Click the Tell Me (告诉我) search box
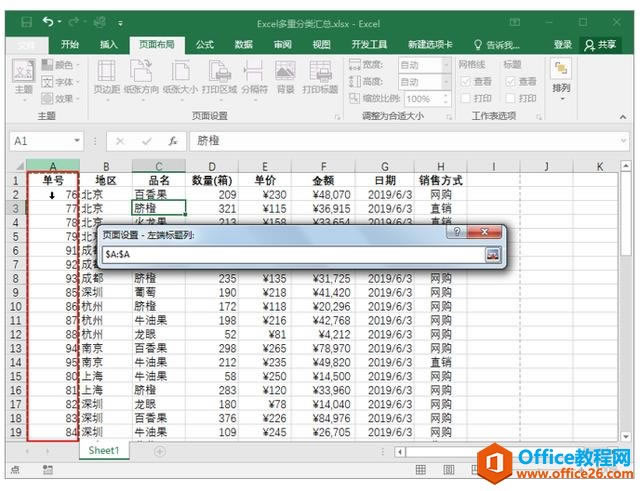 (x=496, y=45)
